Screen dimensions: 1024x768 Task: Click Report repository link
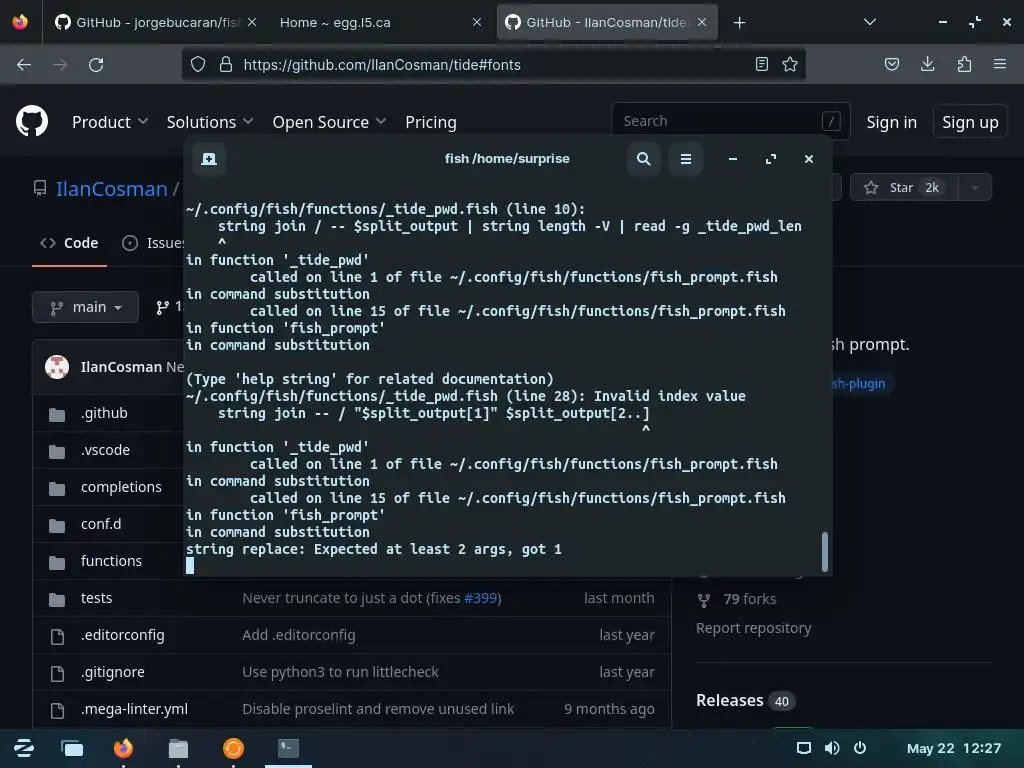point(753,628)
